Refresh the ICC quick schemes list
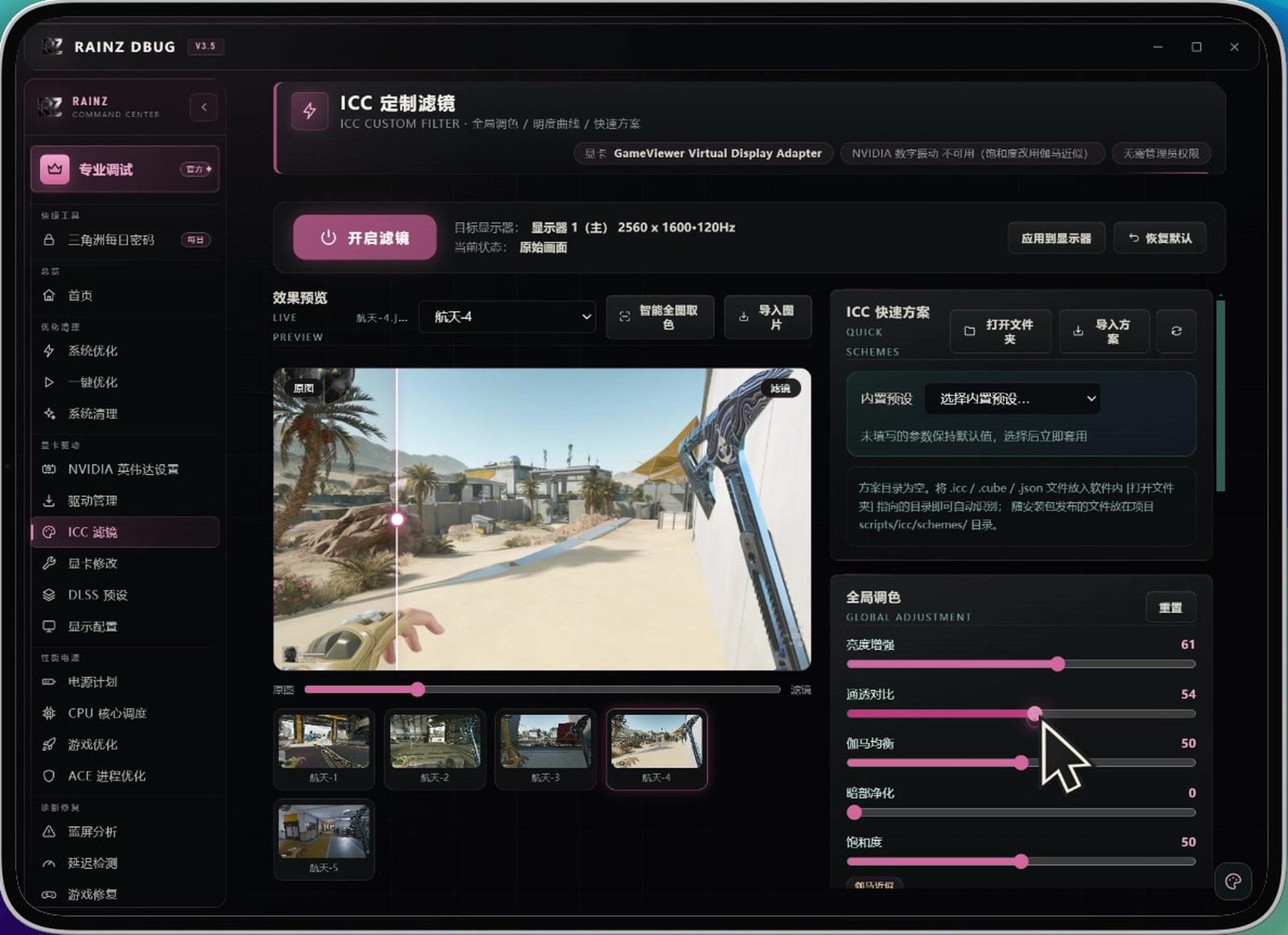This screenshot has width=1288, height=935. click(x=1176, y=331)
